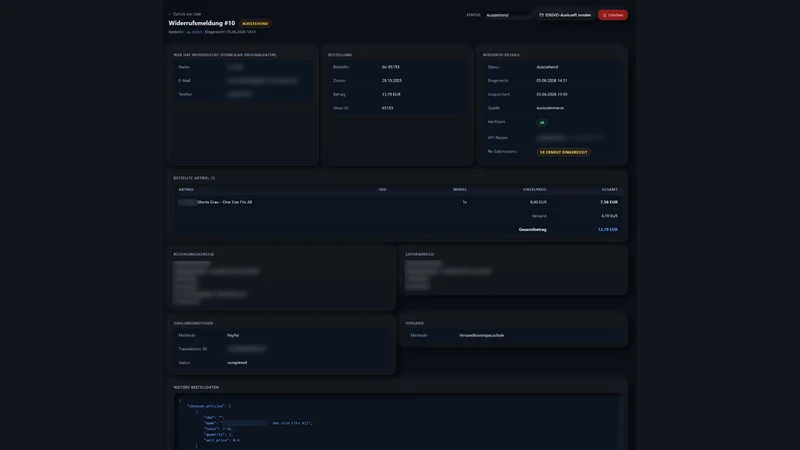
Task: Click the 'Weitere Bestelldaten' section heading
Action: click(x=196, y=387)
